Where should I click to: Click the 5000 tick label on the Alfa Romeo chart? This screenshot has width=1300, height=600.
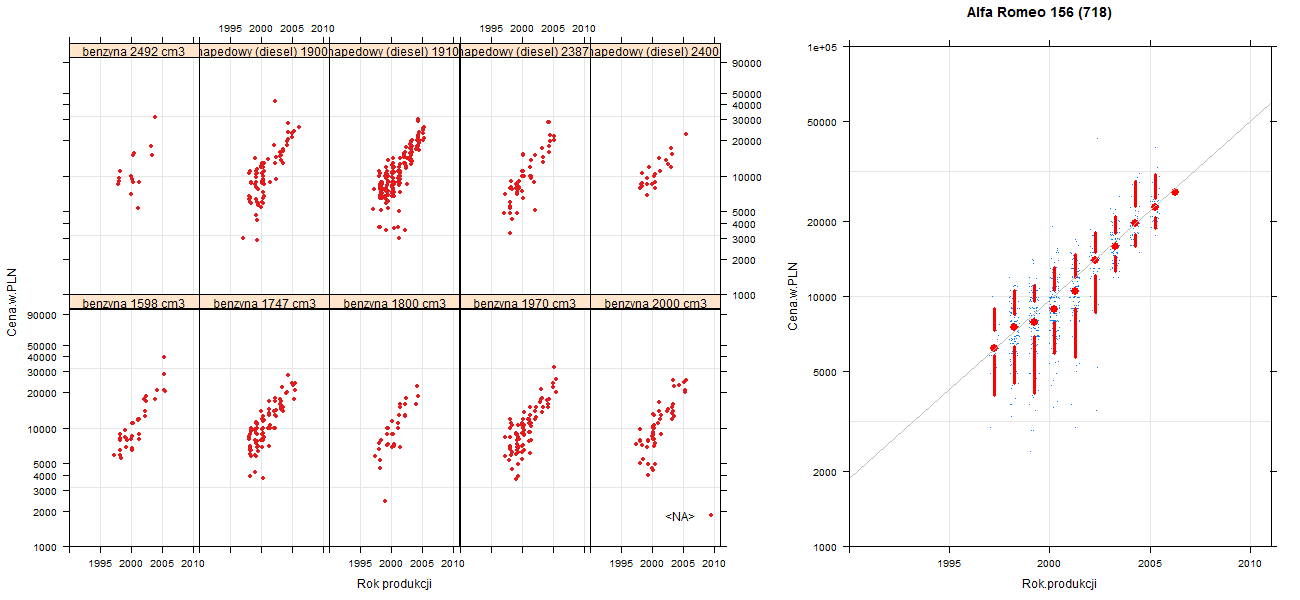[827, 371]
